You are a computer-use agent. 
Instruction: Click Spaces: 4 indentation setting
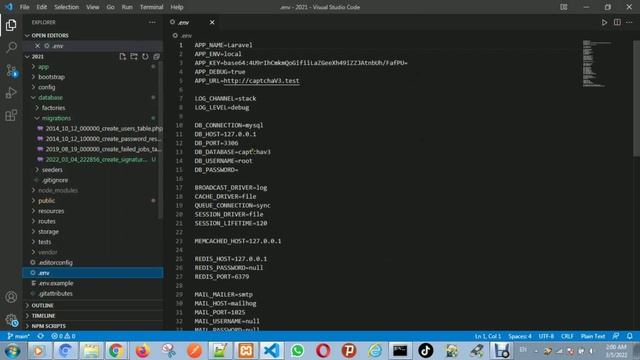point(520,336)
